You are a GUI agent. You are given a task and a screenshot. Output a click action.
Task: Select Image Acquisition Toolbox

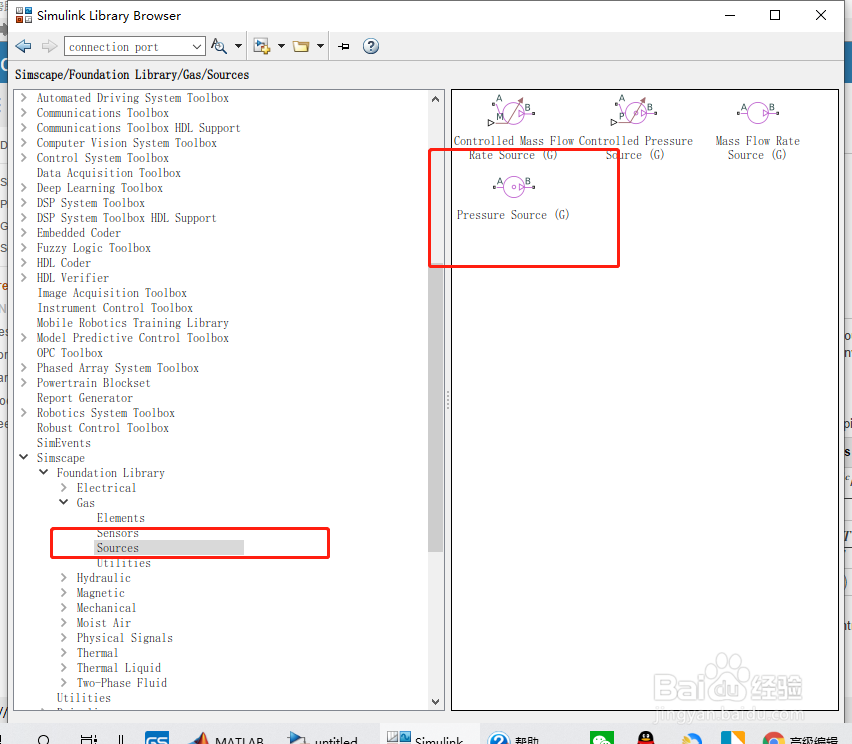[112, 293]
